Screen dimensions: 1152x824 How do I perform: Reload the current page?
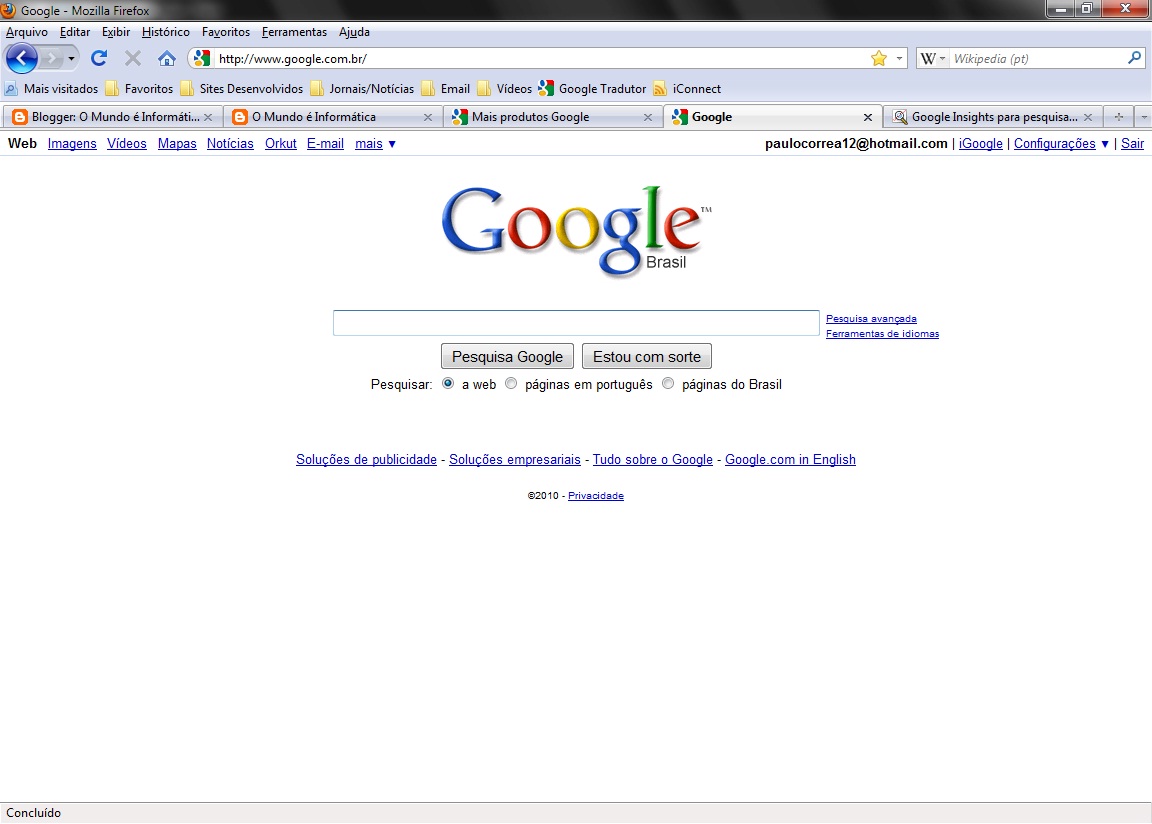click(x=98, y=58)
